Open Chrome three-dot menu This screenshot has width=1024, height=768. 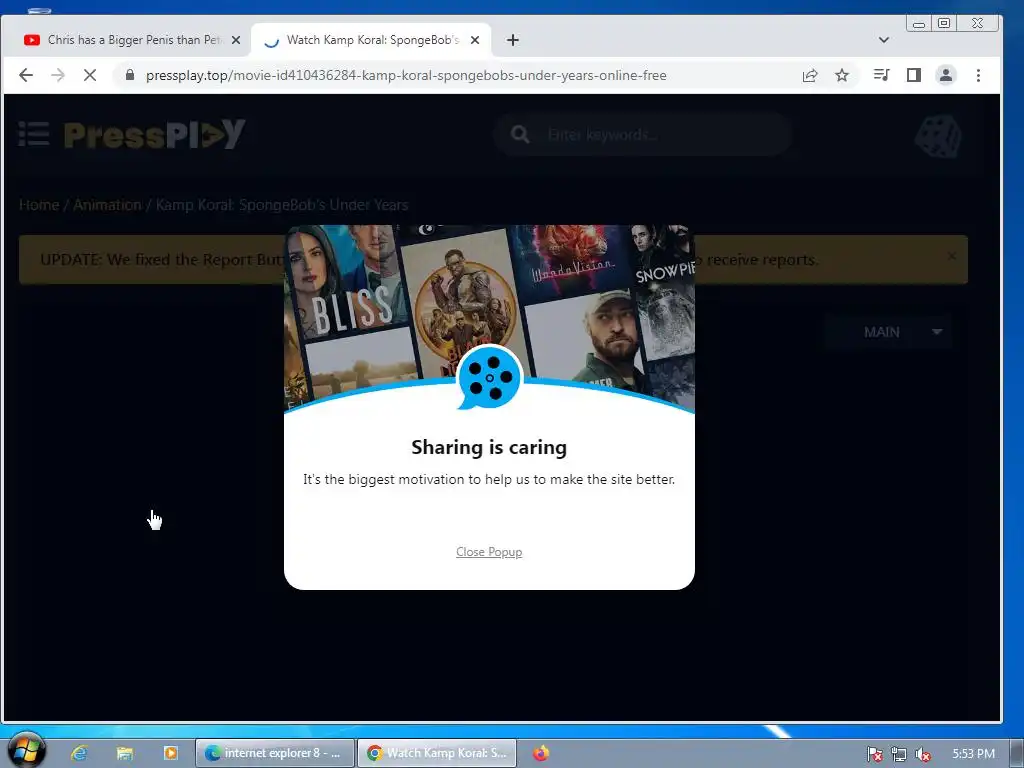click(x=978, y=75)
